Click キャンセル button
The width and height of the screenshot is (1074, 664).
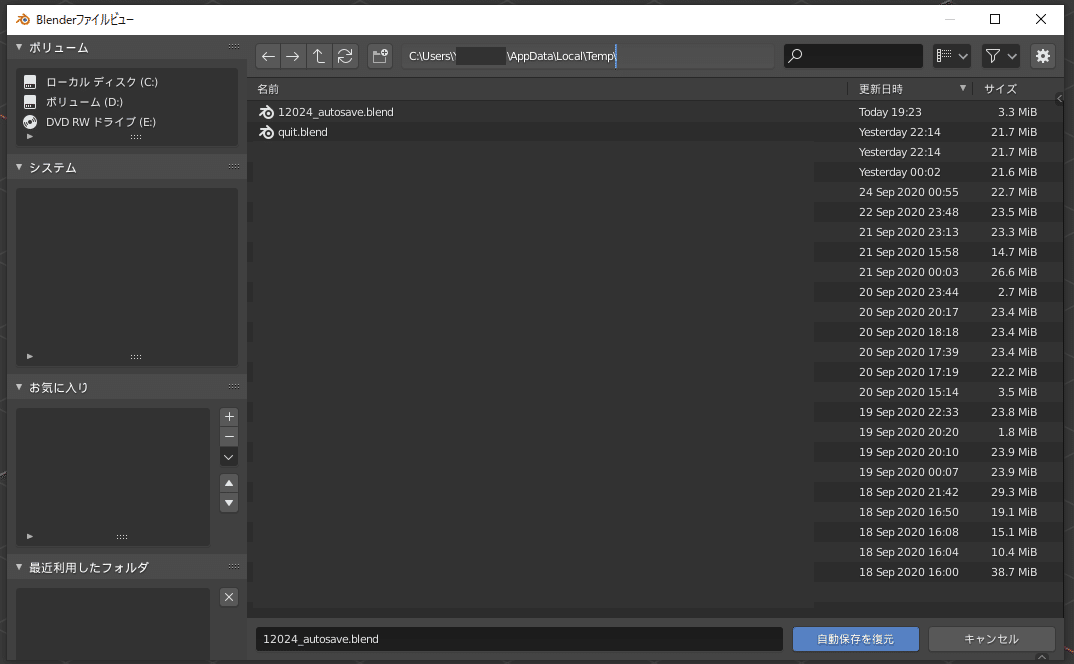pyautogui.click(x=991, y=639)
